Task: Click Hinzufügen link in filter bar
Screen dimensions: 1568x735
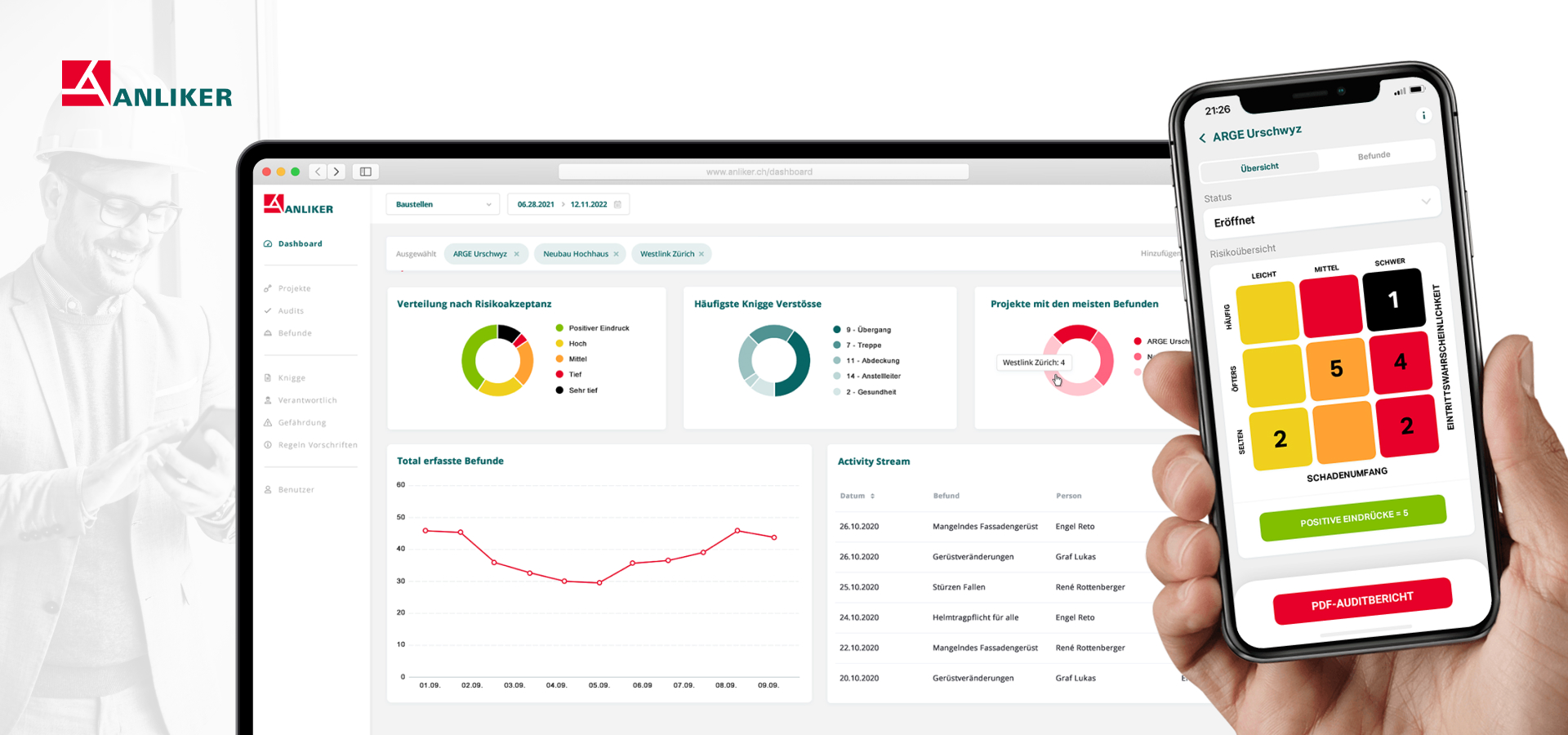Action: point(1160,254)
